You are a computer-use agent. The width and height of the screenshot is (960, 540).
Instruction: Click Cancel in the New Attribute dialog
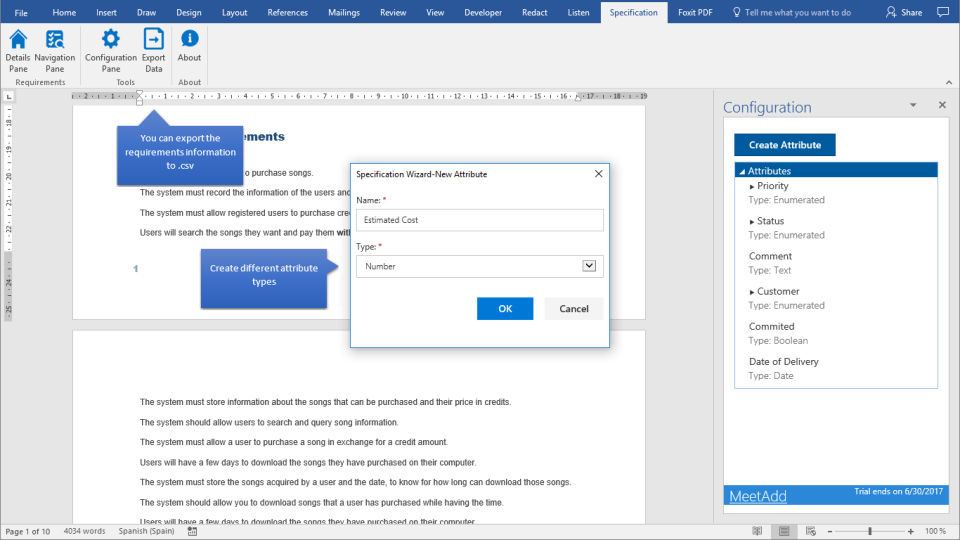(x=574, y=309)
